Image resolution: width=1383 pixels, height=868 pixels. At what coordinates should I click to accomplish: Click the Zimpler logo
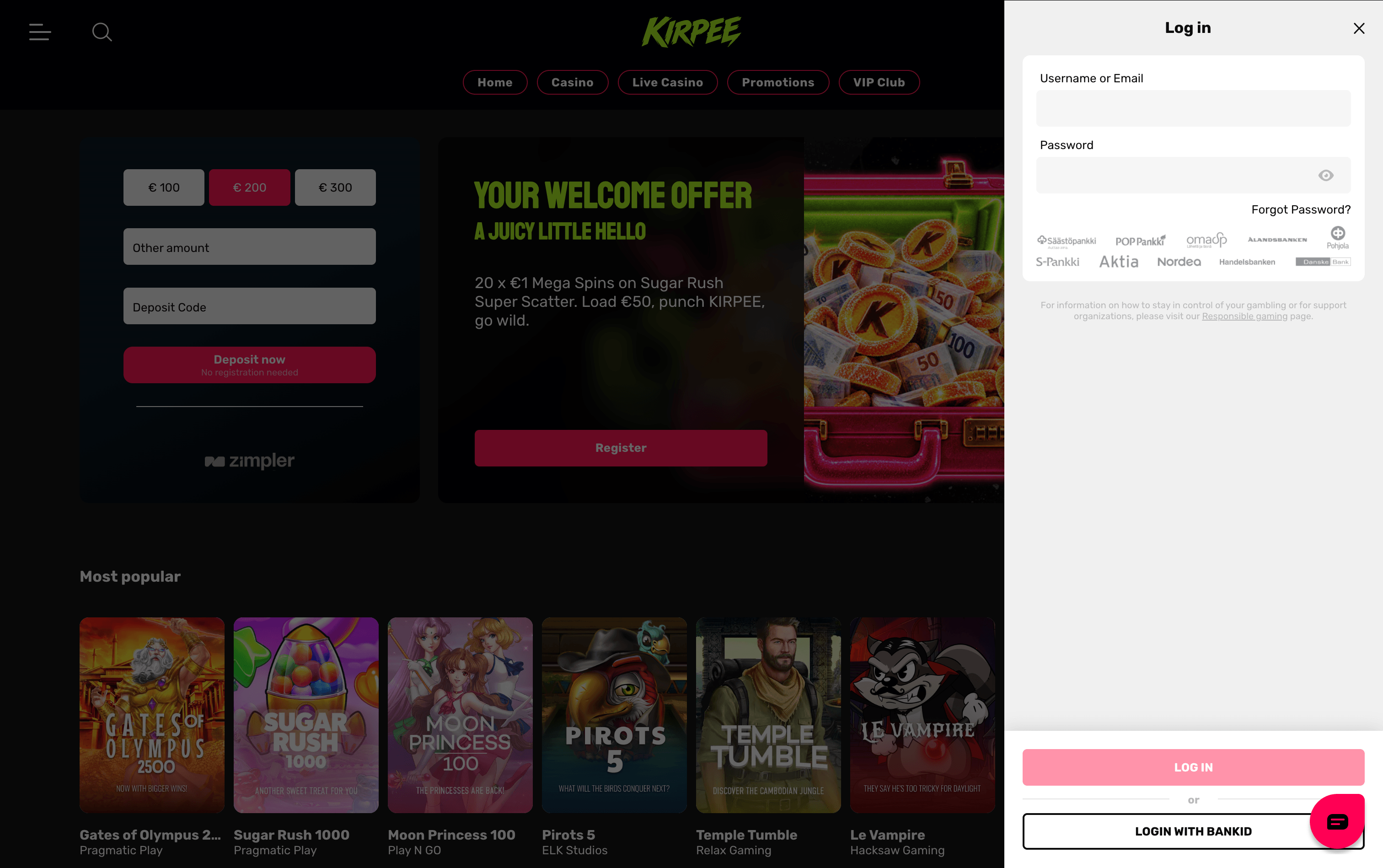tap(250, 461)
